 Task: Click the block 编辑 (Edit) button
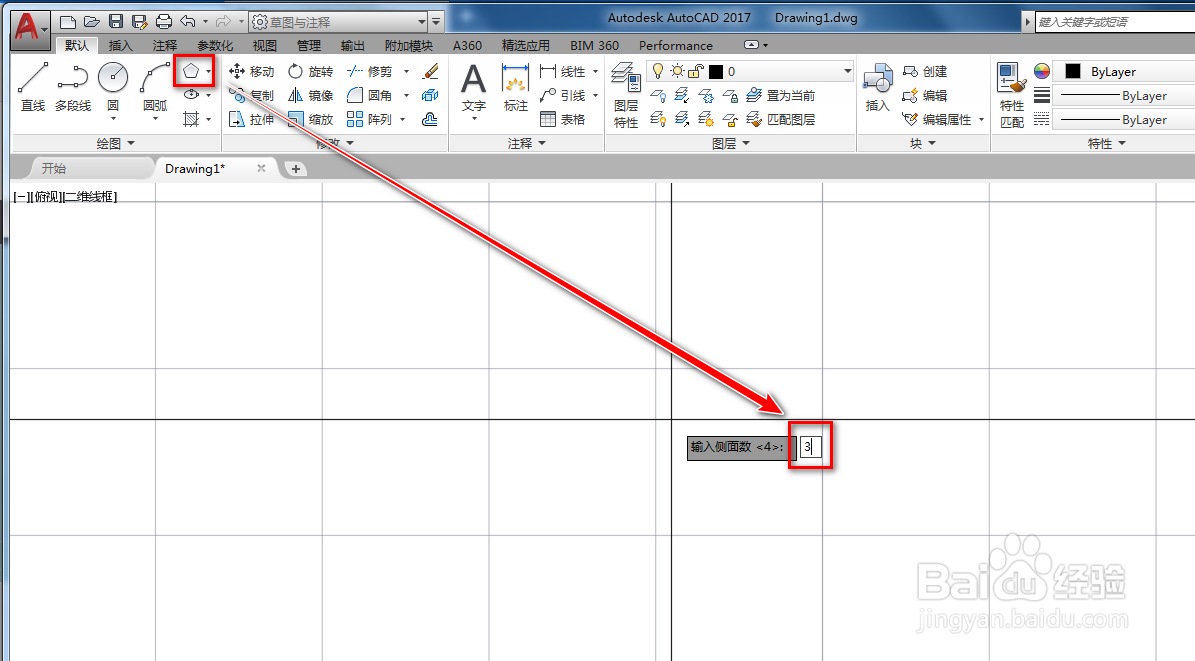(924, 95)
